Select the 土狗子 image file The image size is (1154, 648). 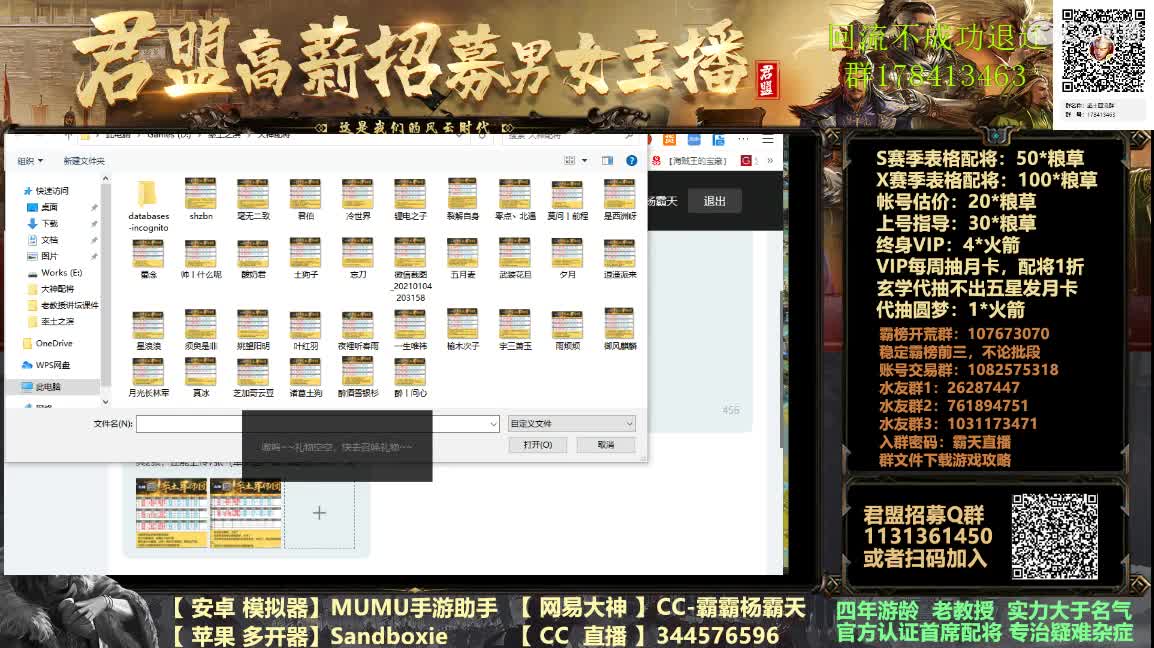(305, 258)
